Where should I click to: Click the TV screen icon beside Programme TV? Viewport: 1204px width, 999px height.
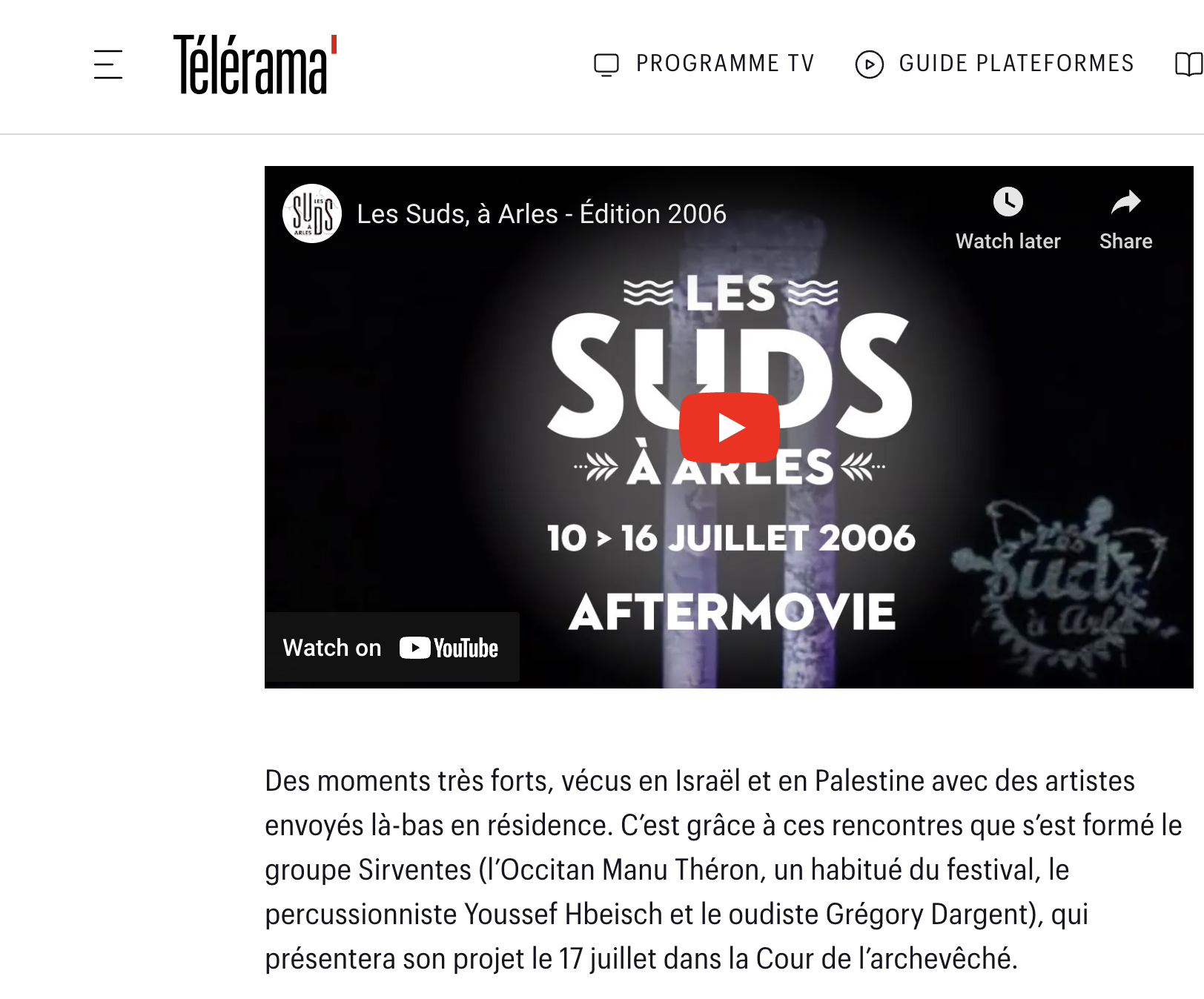(606, 64)
